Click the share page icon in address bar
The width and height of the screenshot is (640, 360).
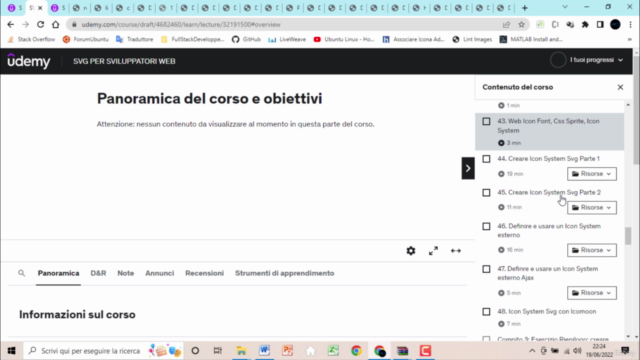click(506, 24)
